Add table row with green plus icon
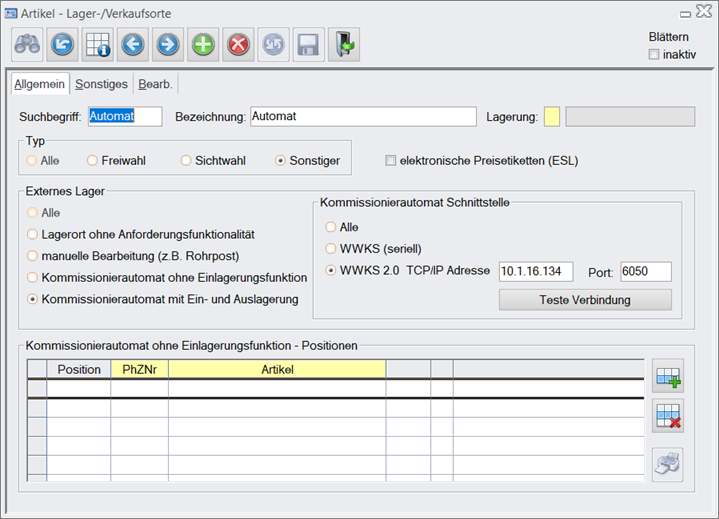The height and width of the screenshot is (519, 719). (667, 377)
